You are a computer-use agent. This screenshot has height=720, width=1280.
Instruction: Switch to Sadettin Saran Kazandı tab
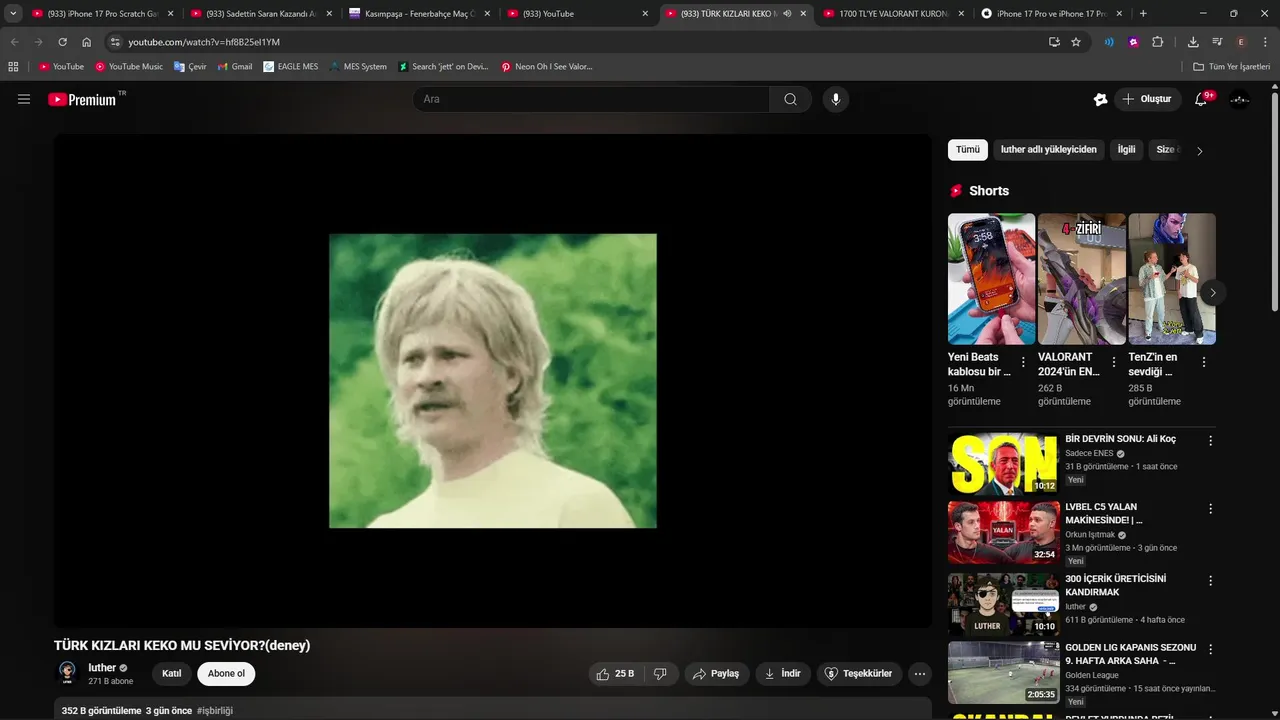261,14
